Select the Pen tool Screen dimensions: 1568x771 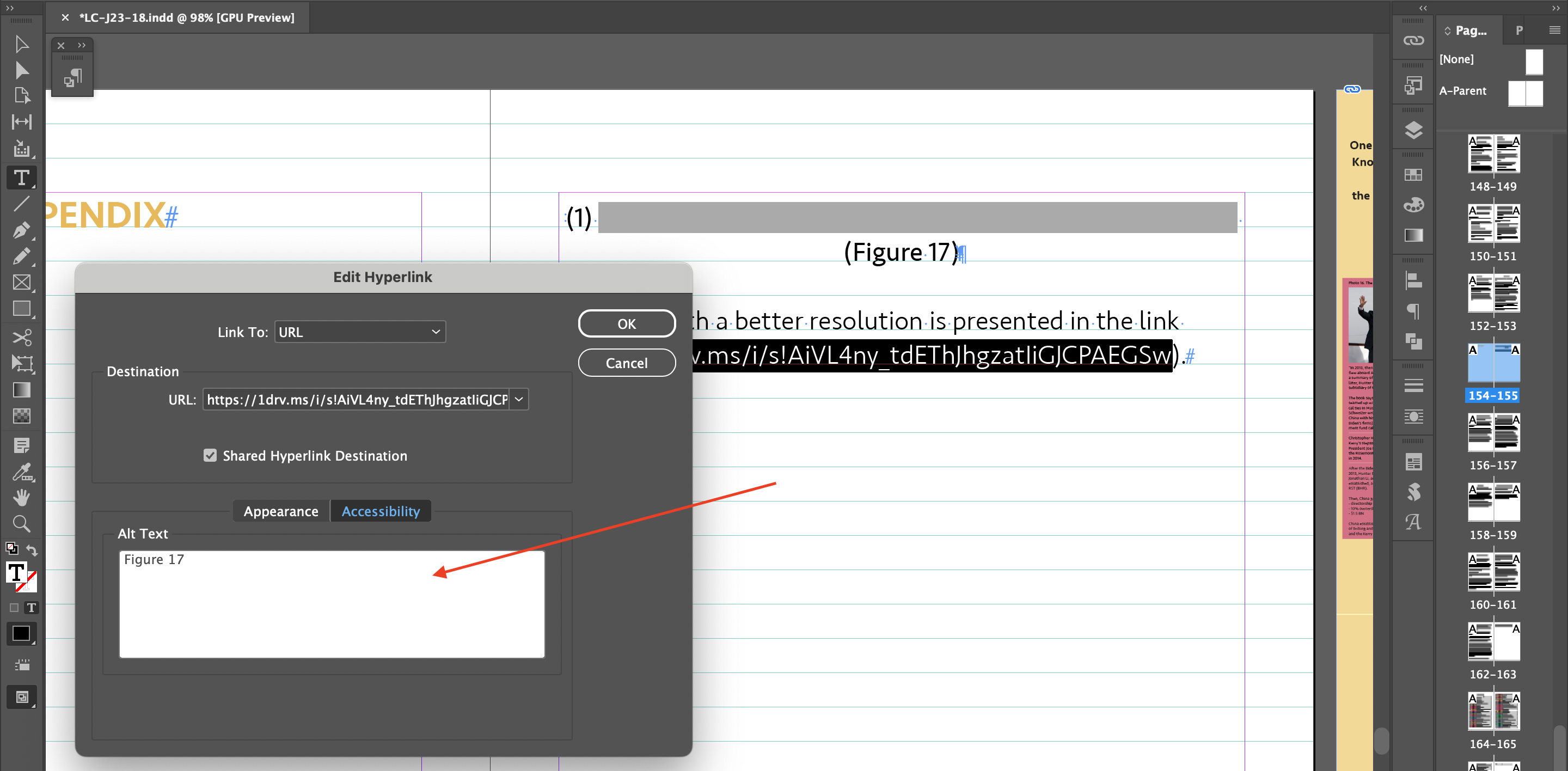coord(22,230)
